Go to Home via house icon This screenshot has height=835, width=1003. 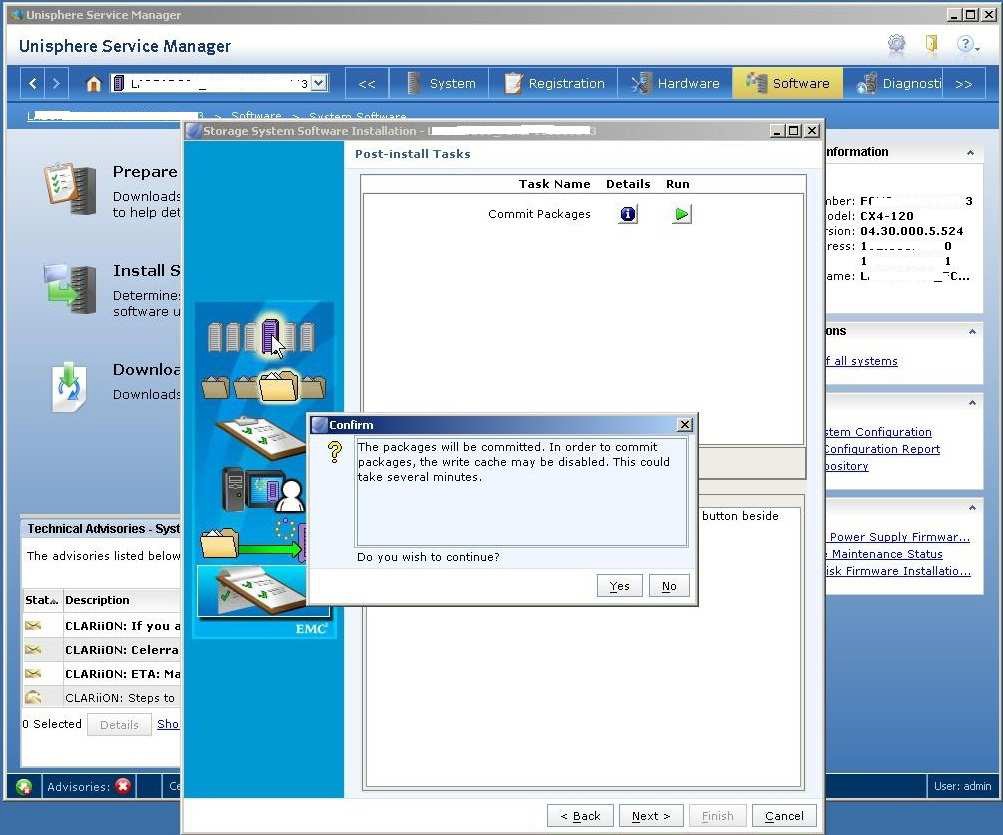pos(93,83)
